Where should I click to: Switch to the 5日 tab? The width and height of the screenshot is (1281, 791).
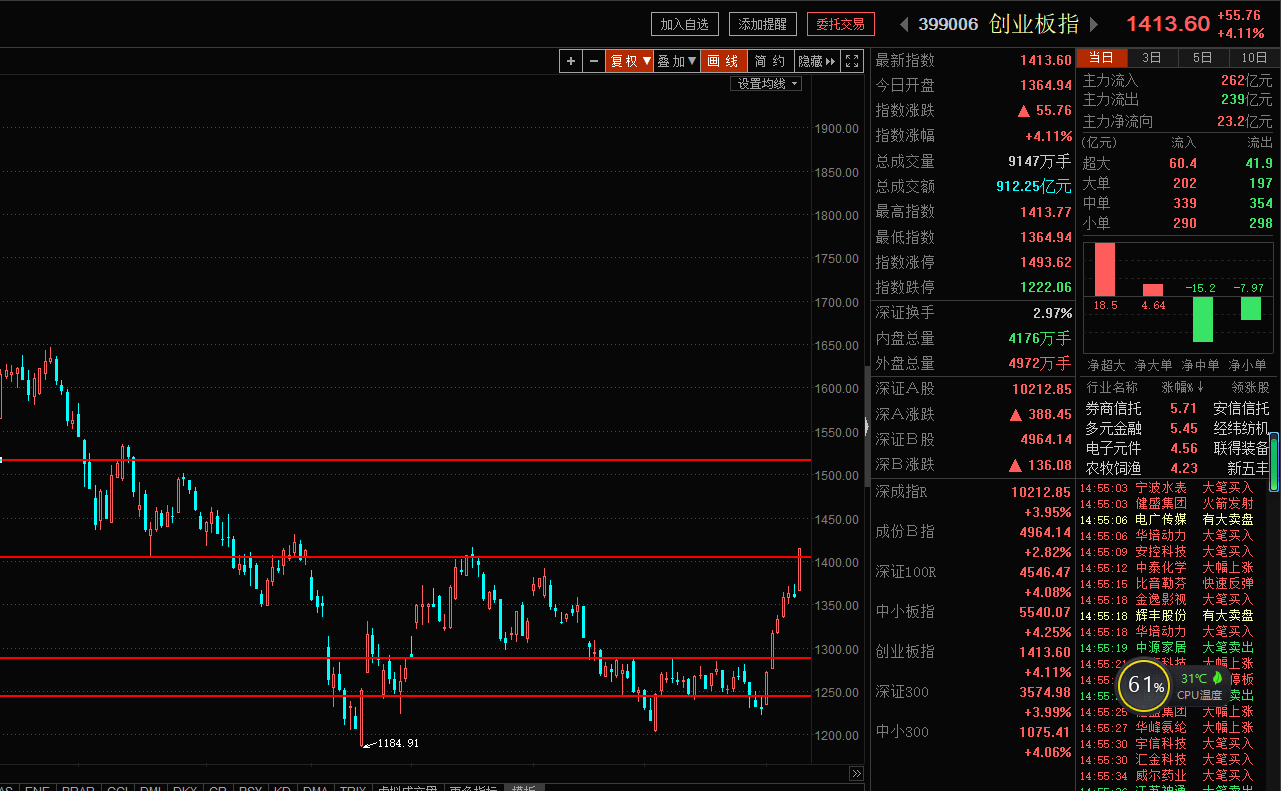click(1203, 58)
